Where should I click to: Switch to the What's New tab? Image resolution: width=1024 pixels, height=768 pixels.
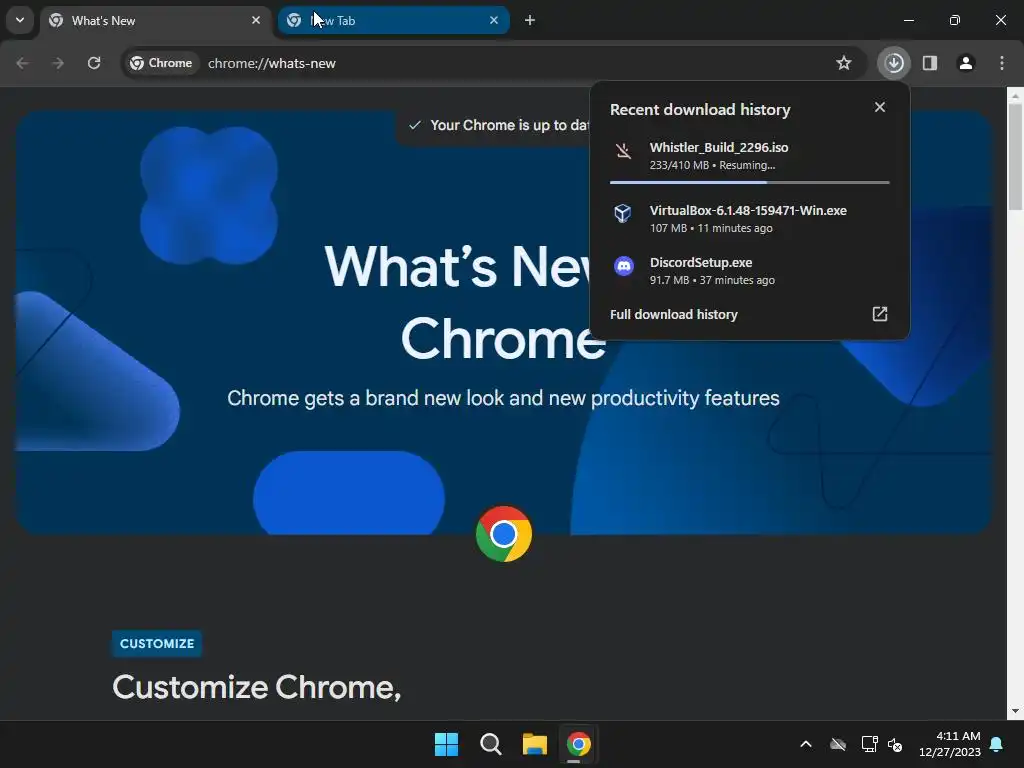156,21
